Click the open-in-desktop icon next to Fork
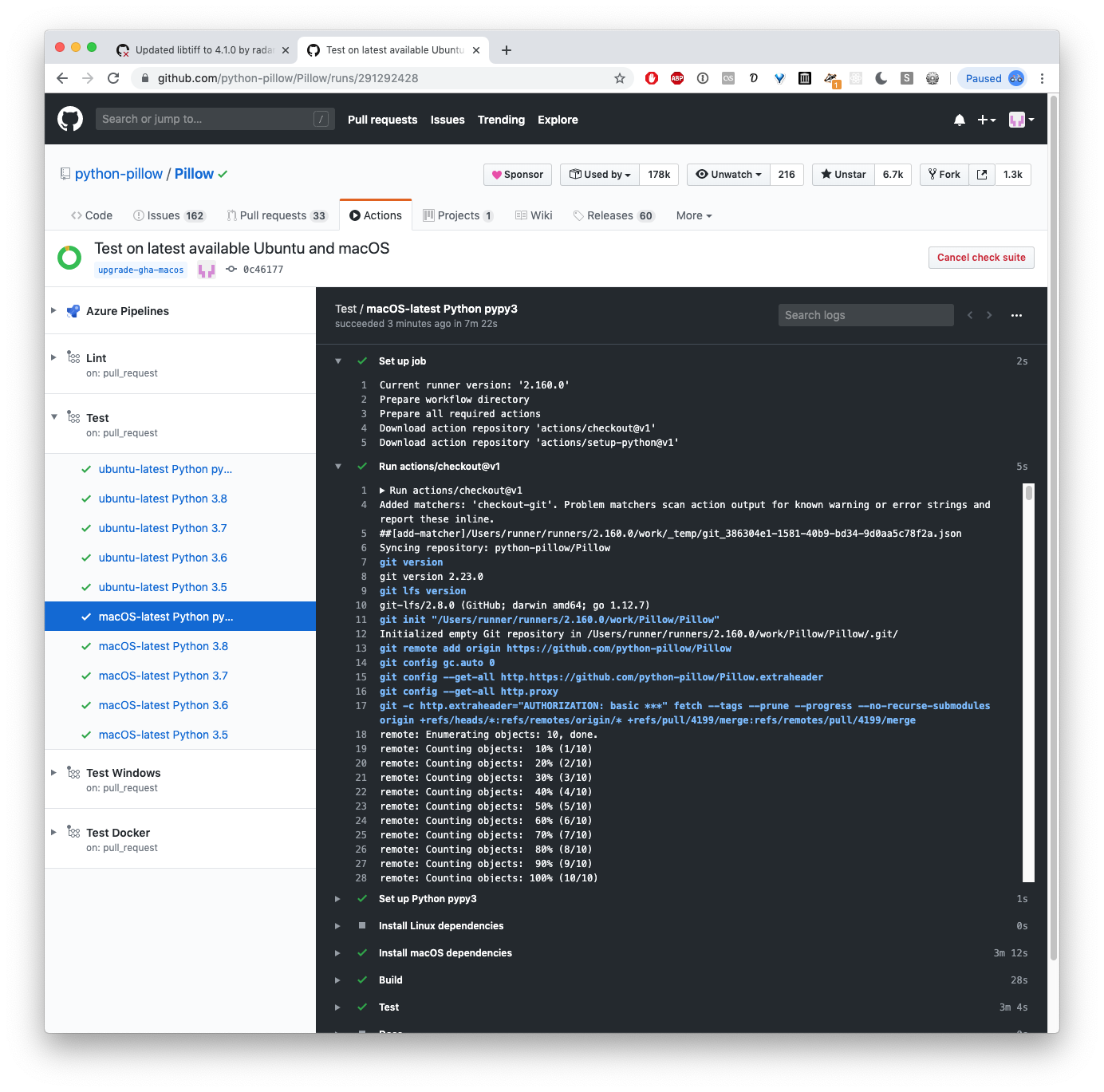This screenshot has height=1092, width=1104. point(982,175)
